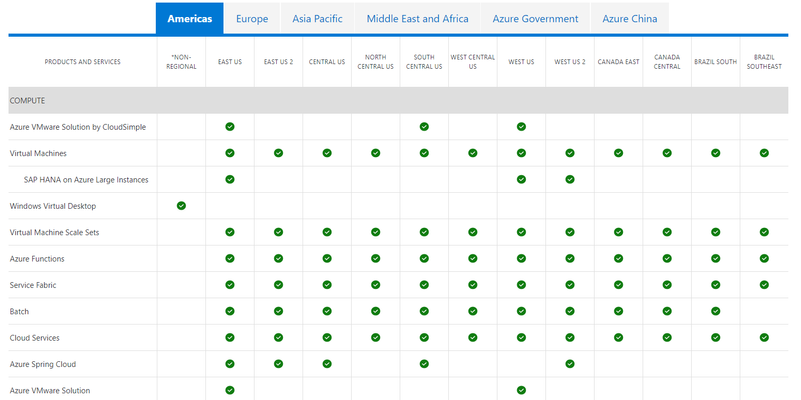The height and width of the screenshot is (400, 801).
Task: Click the Canada East column header
Action: [x=619, y=62]
